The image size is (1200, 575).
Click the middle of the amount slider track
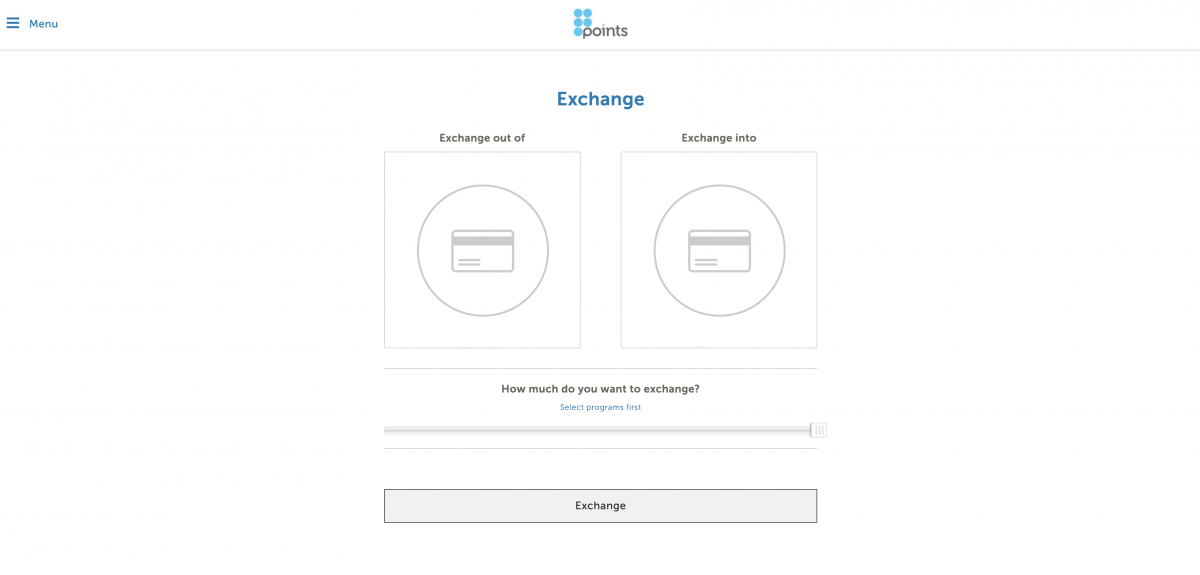(x=600, y=430)
